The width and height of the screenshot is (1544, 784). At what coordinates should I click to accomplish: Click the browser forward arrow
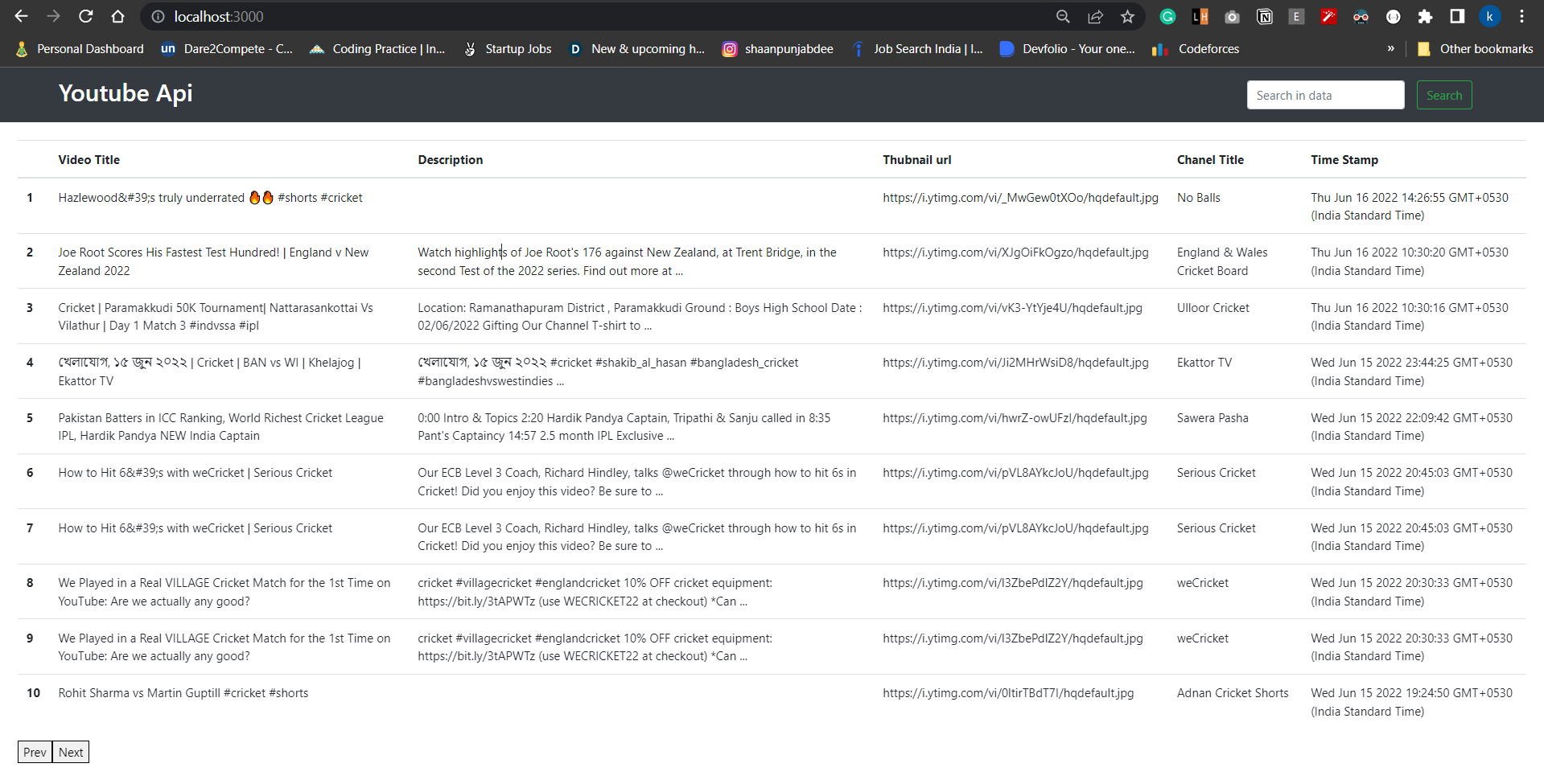[54, 16]
